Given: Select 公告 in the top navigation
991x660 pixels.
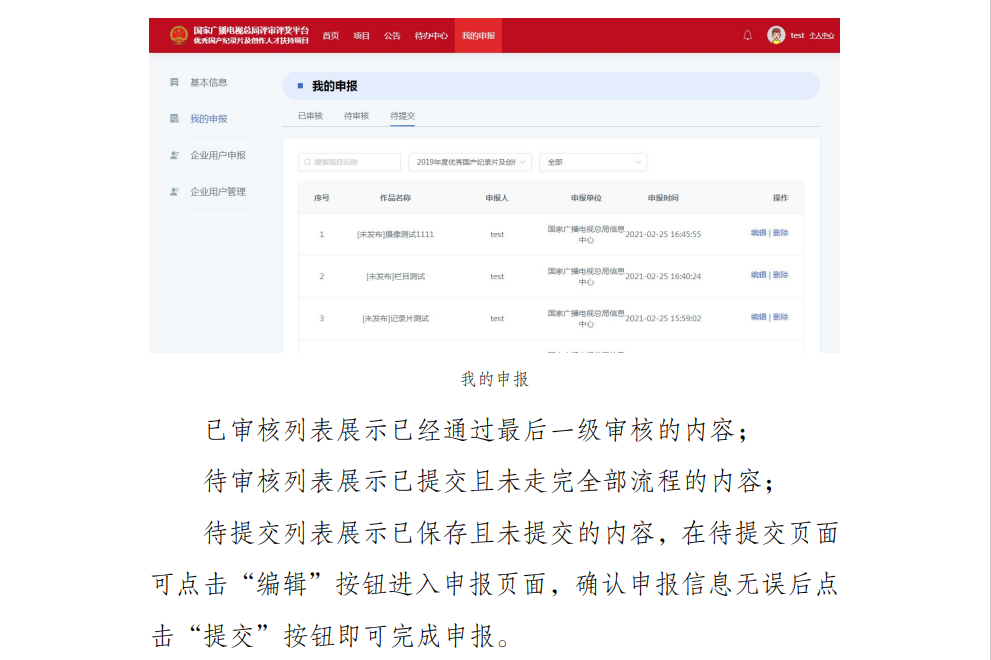Looking at the screenshot, I should pyautogui.click(x=392, y=36).
